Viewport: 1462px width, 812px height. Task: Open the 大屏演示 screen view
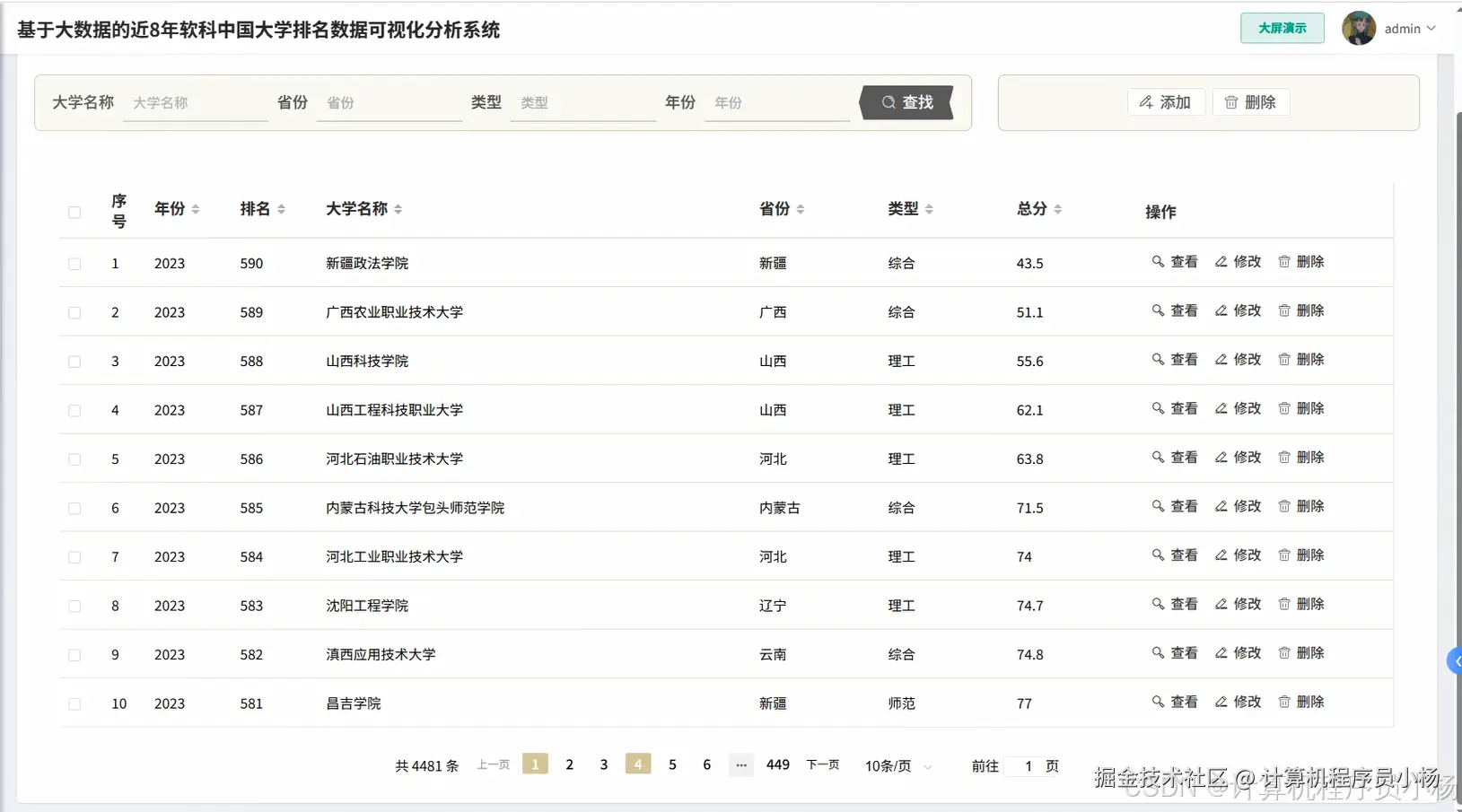coord(1282,28)
